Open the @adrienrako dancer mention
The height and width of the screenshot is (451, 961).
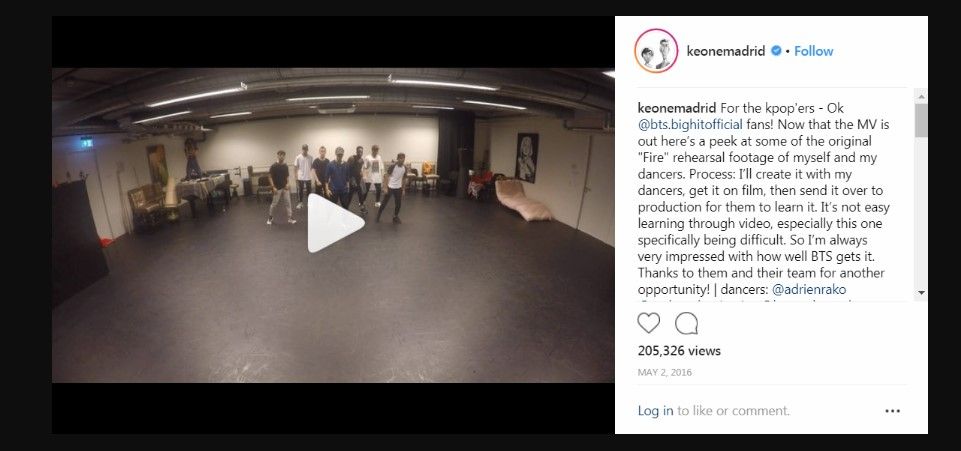(x=809, y=289)
